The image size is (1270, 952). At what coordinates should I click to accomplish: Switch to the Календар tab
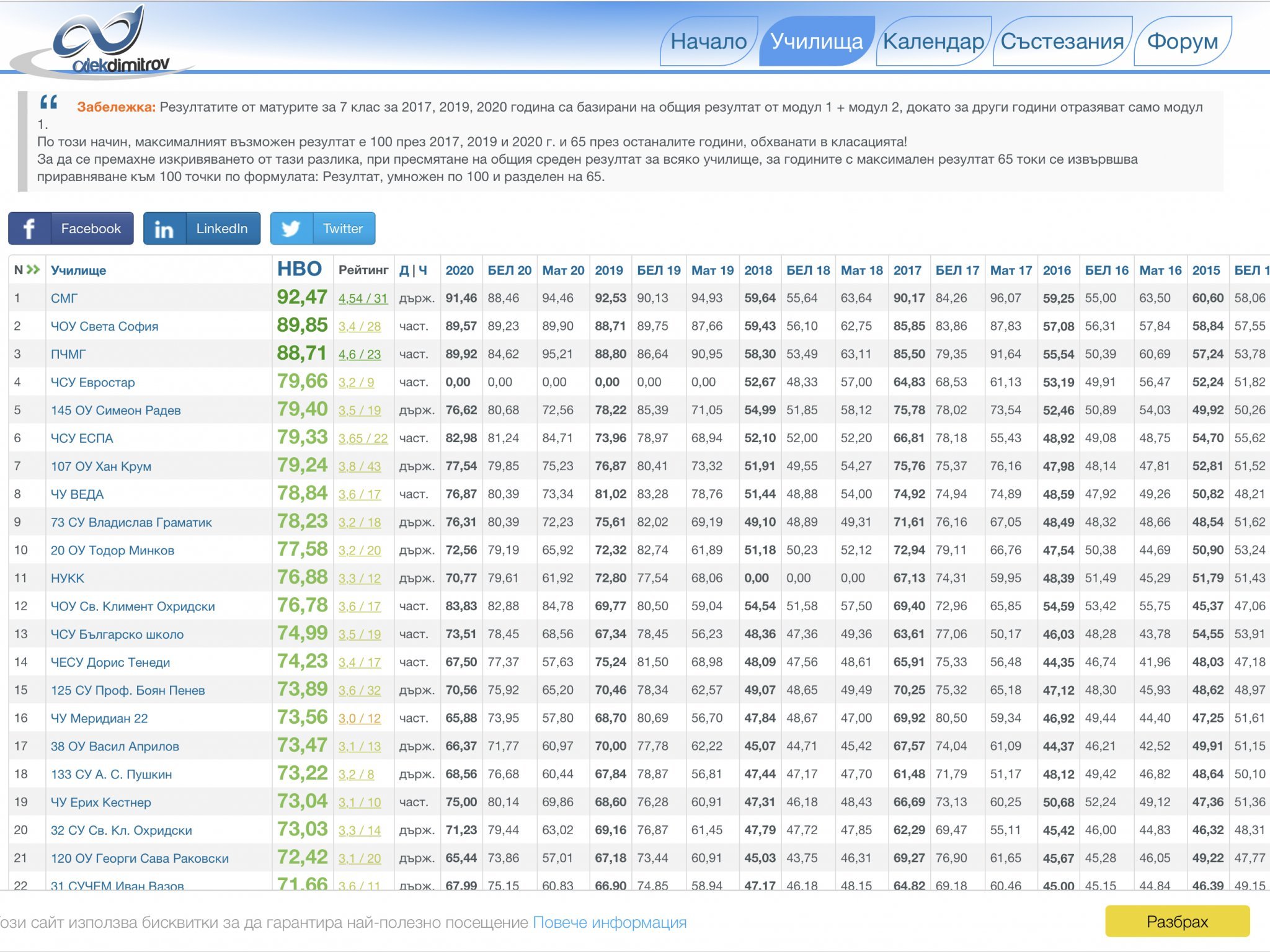[x=933, y=42]
